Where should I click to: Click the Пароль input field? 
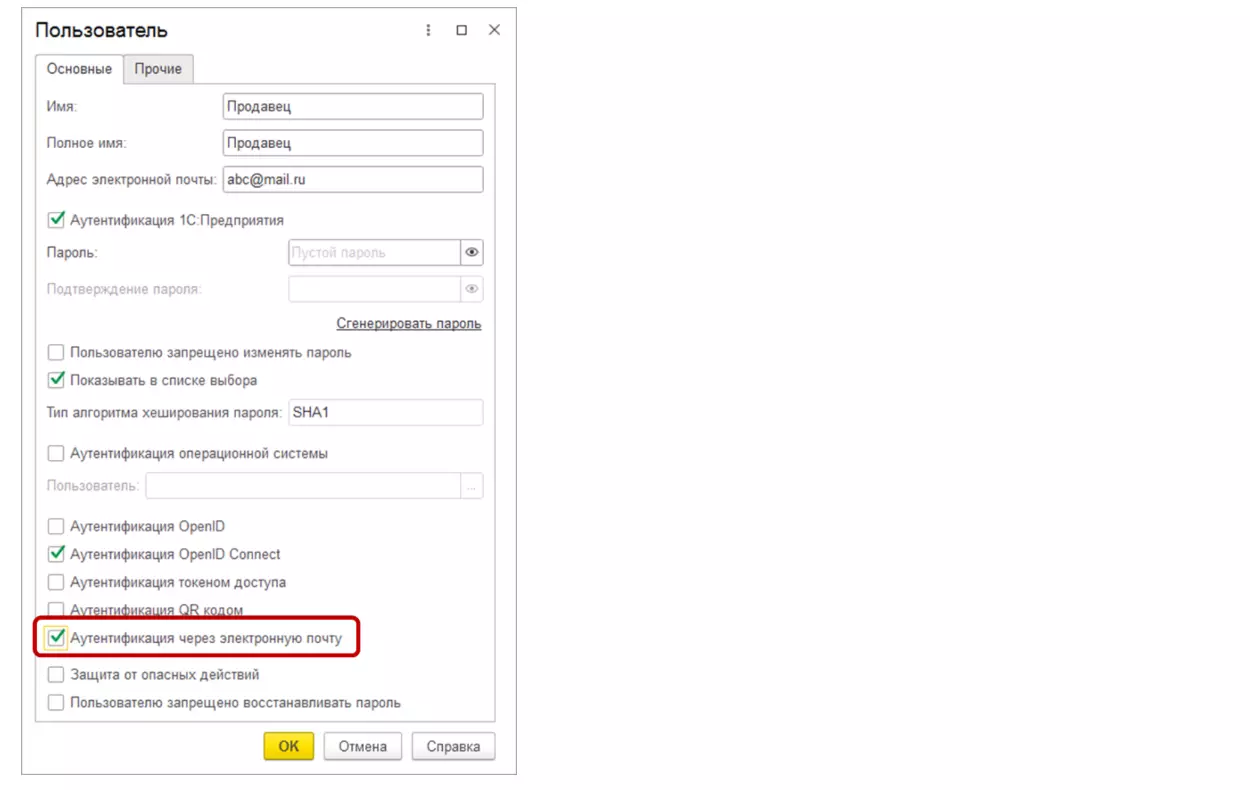click(374, 252)
